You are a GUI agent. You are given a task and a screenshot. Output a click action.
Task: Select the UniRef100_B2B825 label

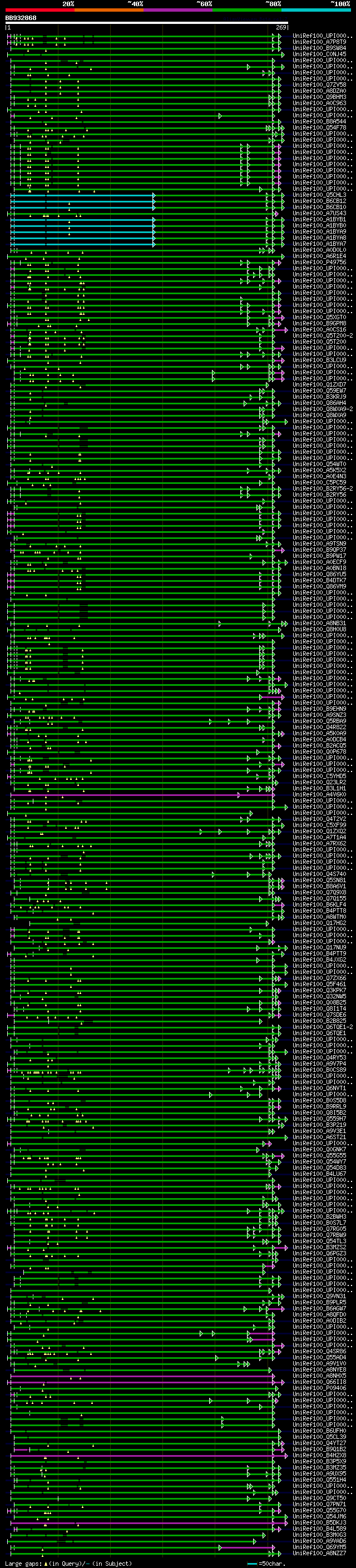click(319, 1021)
